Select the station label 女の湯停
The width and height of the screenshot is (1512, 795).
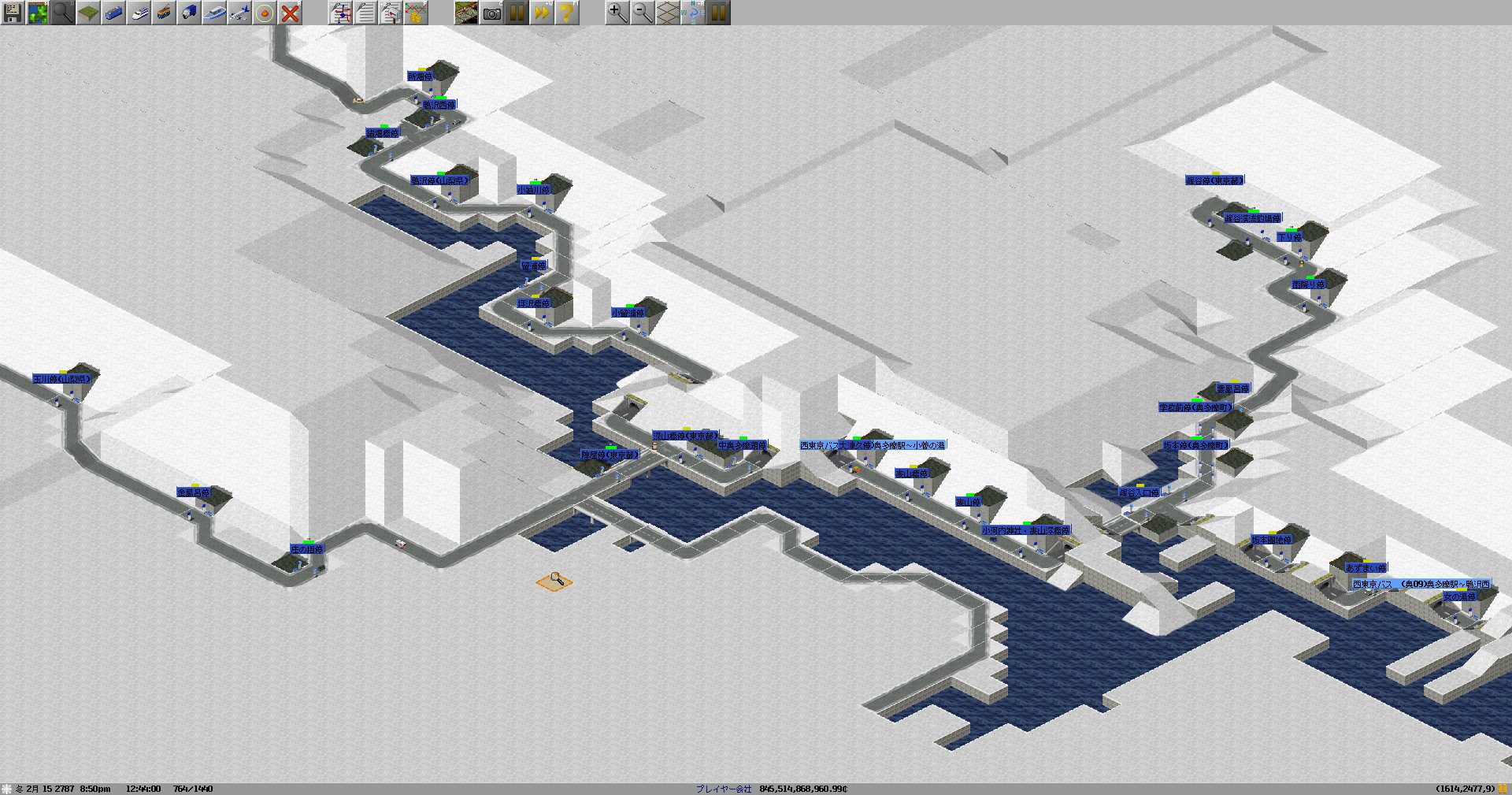tap(1459, 597)
